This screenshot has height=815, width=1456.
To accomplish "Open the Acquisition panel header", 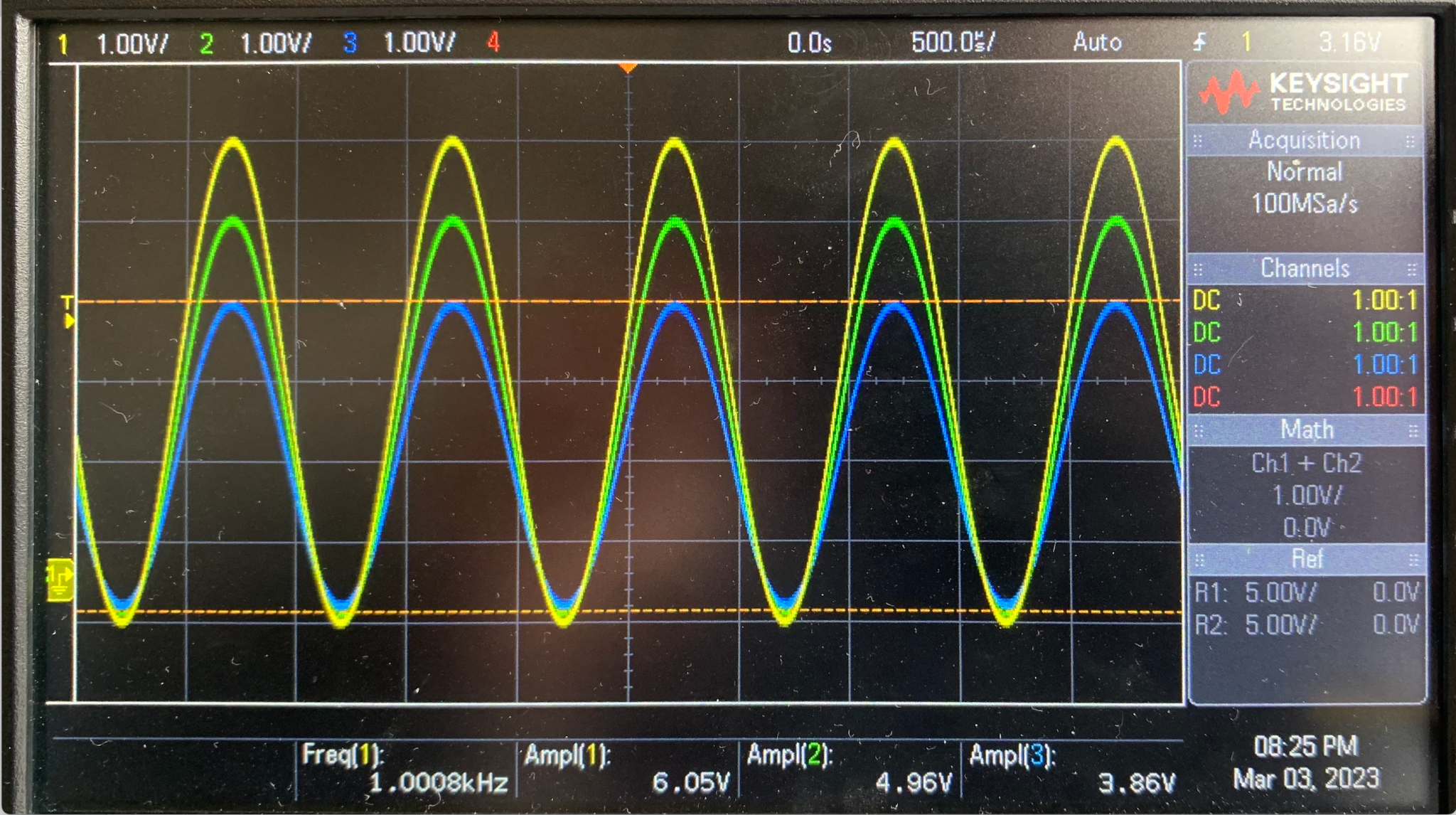I will (1304, 141).
